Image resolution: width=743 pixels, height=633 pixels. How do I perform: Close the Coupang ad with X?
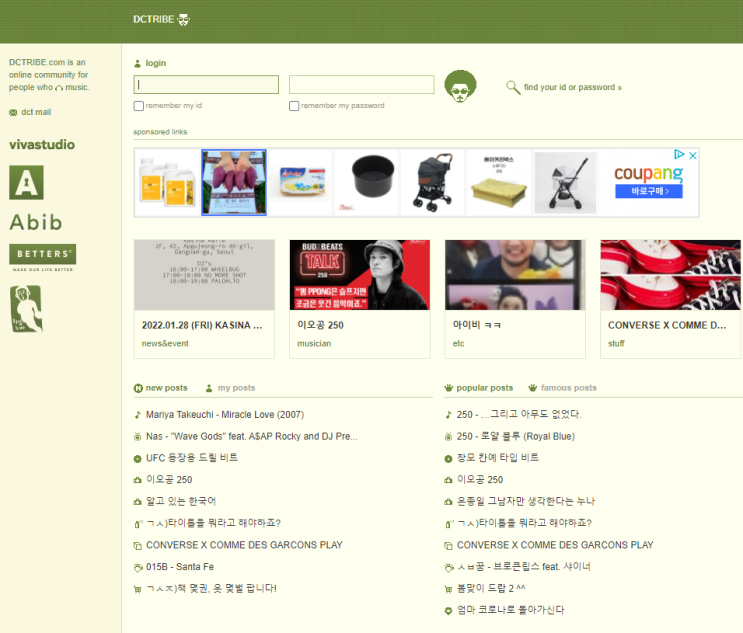pos(693,155)
